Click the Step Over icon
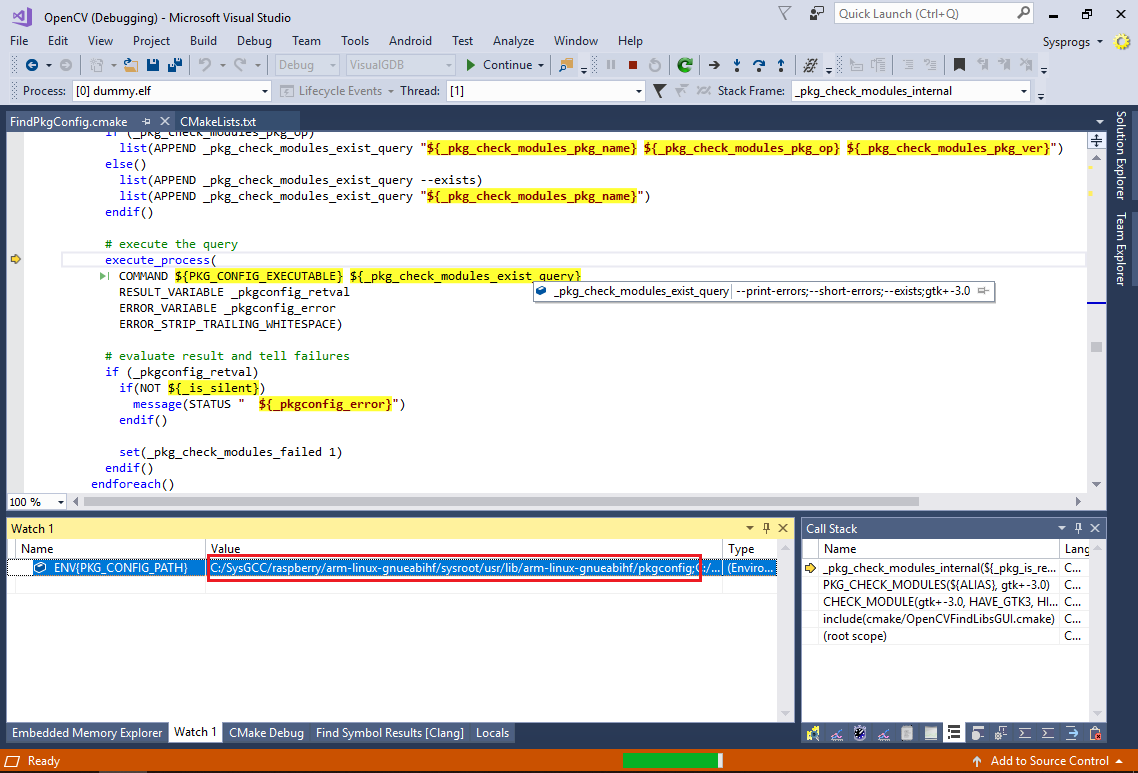Screen dimensions: 1138x773 (759, 65)
